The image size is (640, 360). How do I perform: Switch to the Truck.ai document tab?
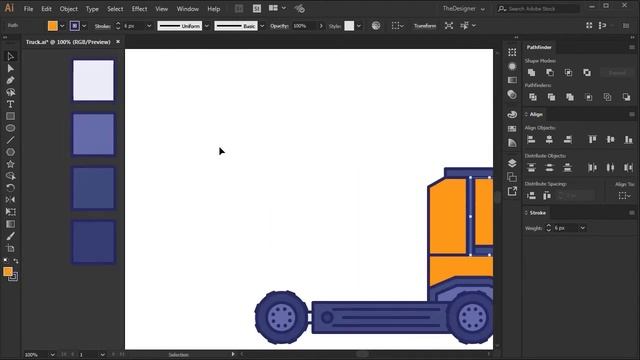point(68,42)
